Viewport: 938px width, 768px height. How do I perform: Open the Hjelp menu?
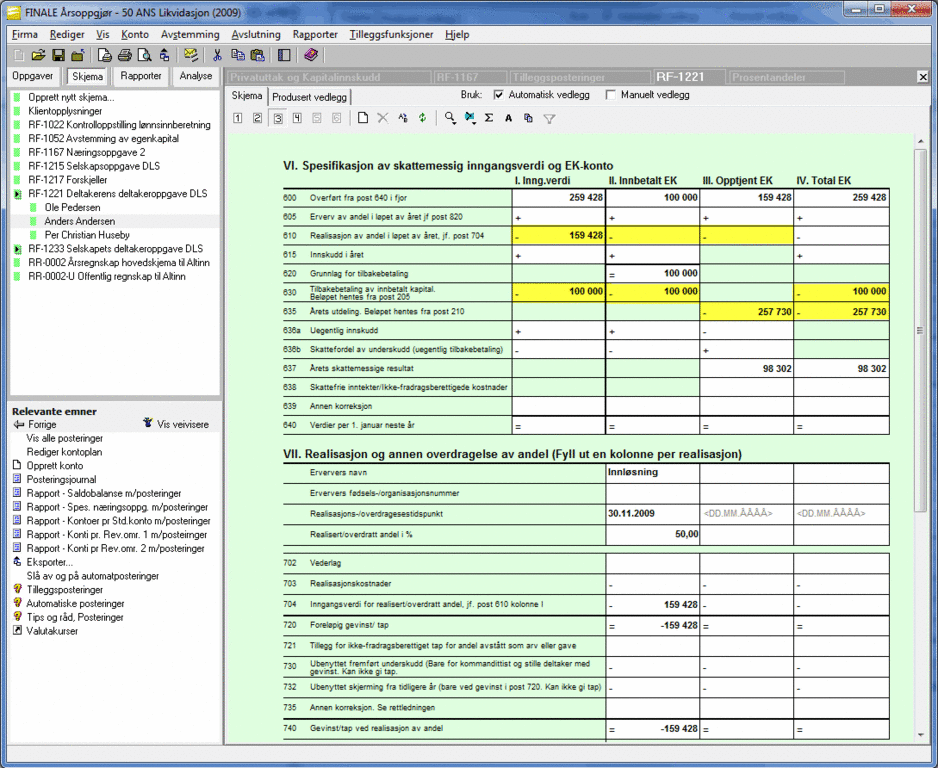457,34
